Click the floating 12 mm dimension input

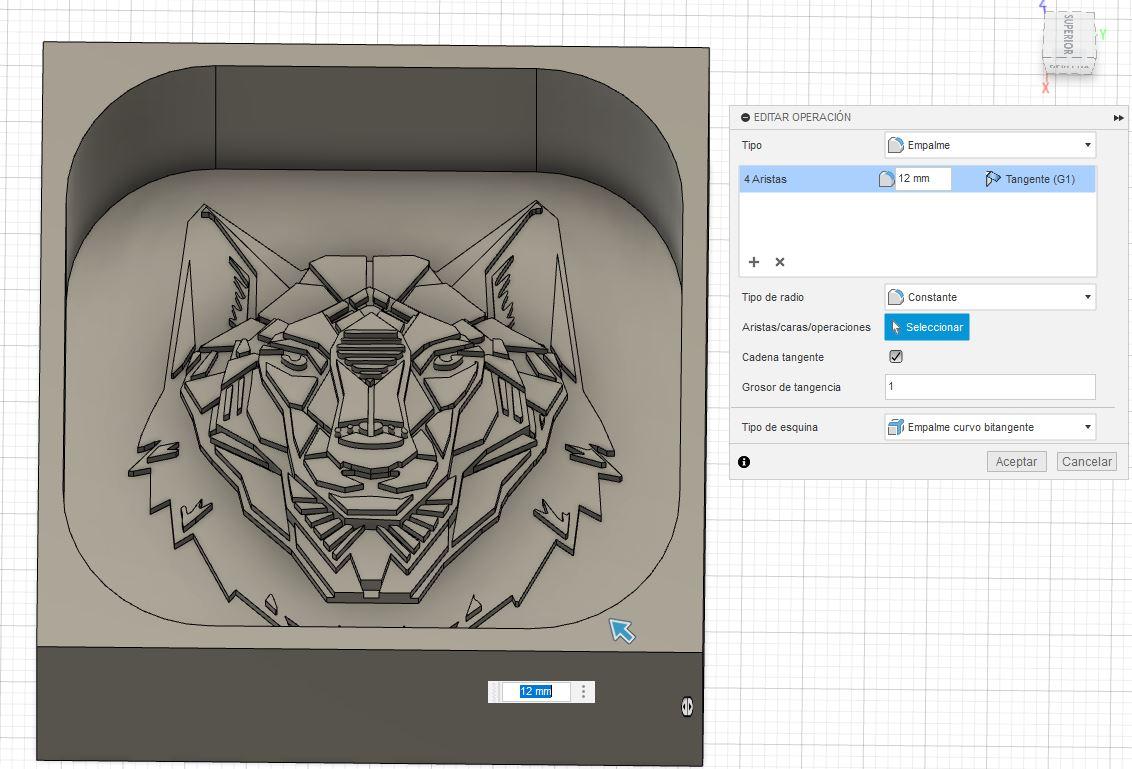coord(536,692)
